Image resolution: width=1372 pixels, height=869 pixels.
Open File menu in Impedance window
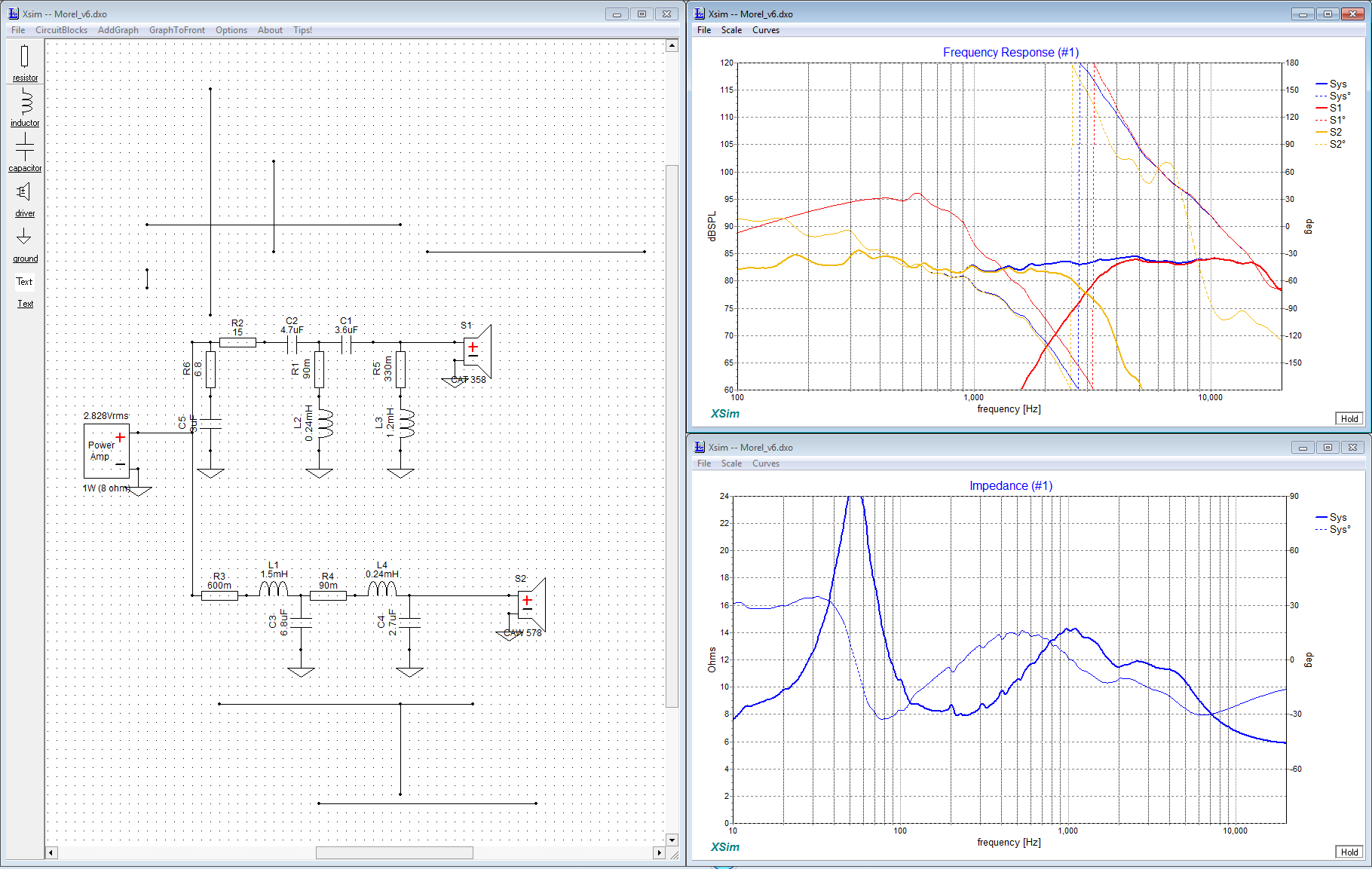704,464
